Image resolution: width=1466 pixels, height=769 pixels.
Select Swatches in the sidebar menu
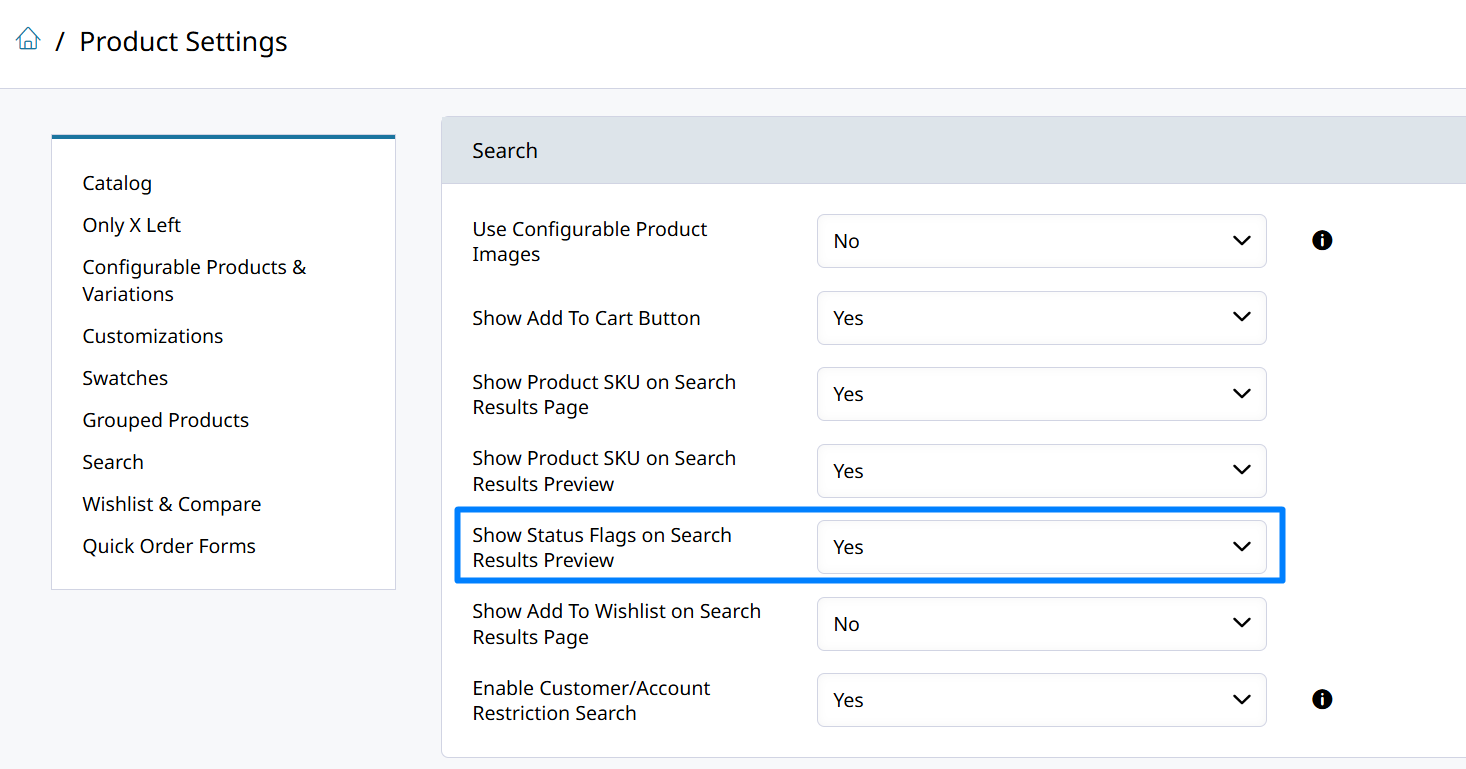click(x=125, y=378)
